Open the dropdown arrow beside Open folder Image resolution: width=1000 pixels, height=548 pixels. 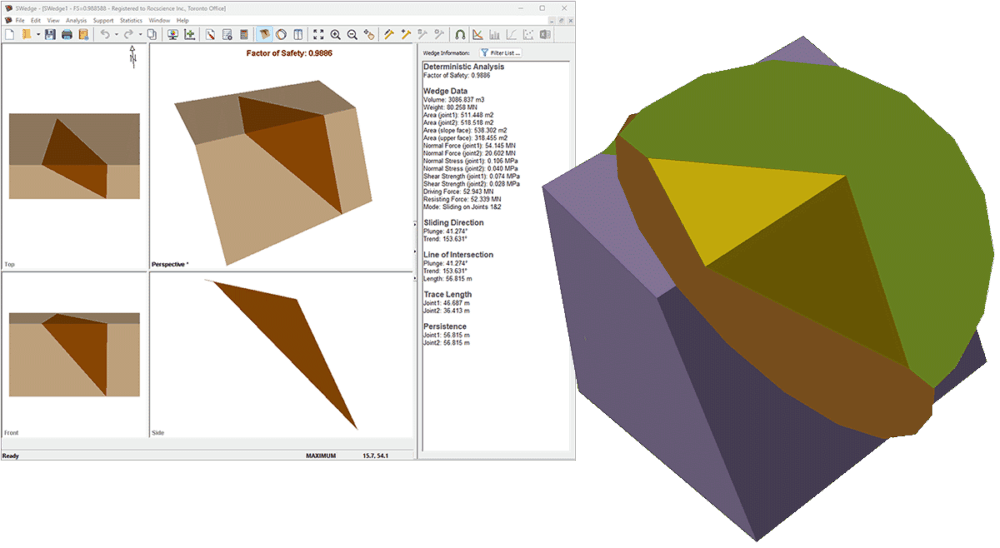click(37, 34)
